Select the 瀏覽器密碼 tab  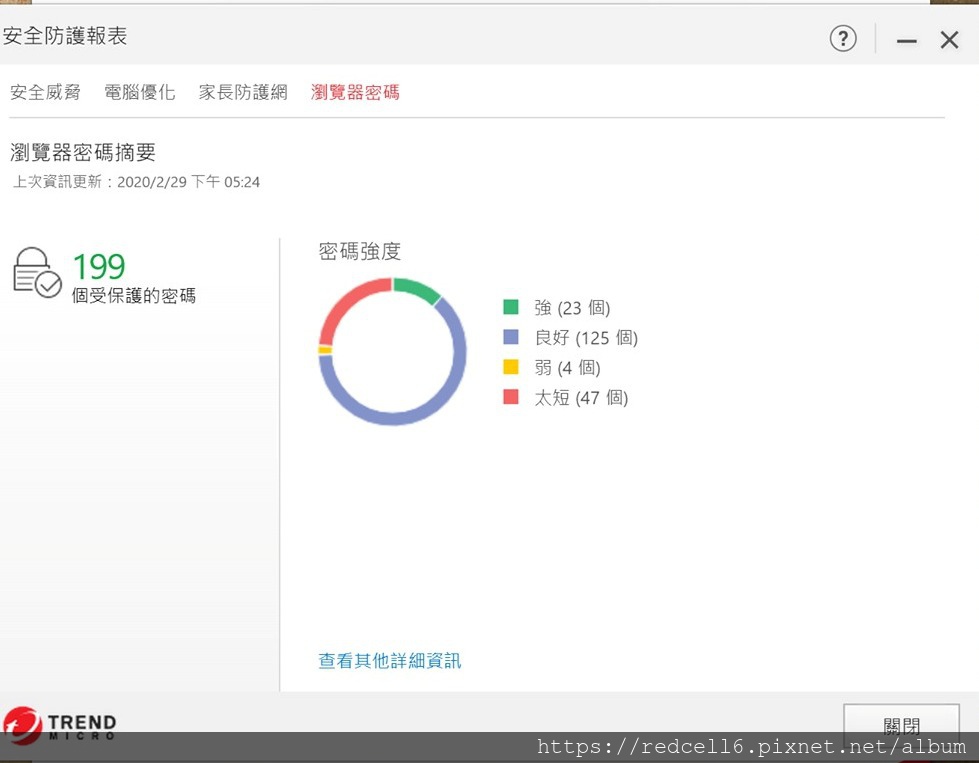tap(355, 92)
